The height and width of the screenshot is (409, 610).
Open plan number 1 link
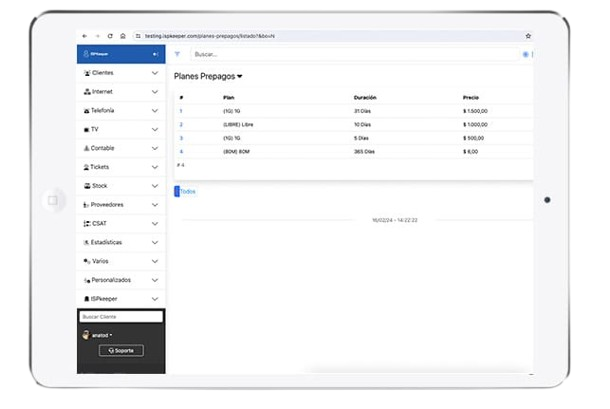click(x=181, y=111)
